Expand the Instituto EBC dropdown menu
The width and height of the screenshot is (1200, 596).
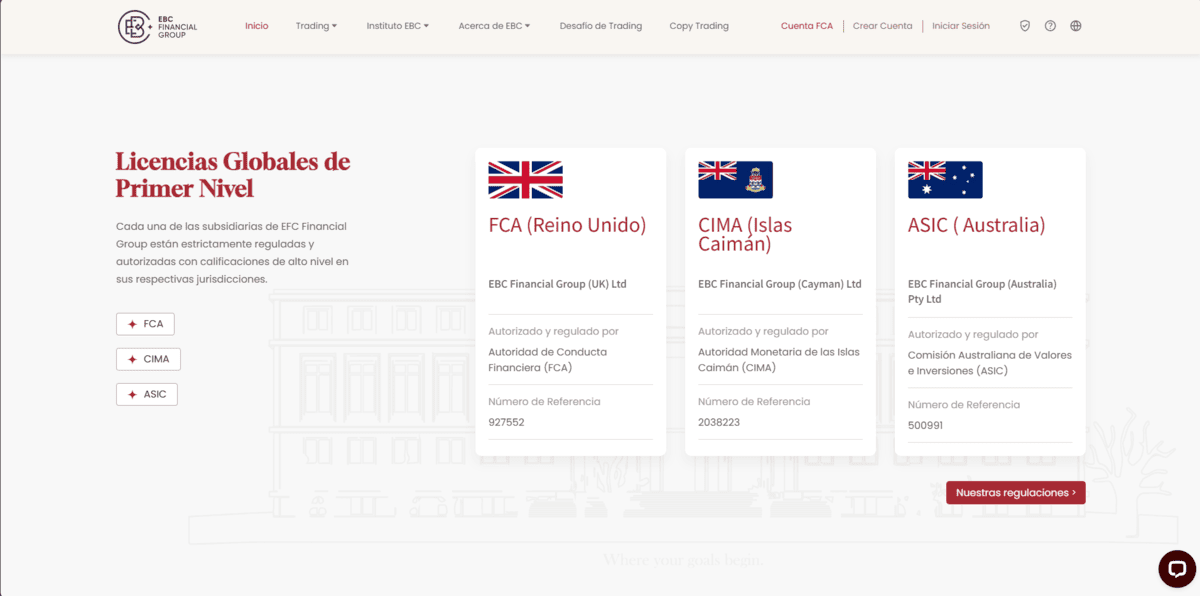point(398,26)
